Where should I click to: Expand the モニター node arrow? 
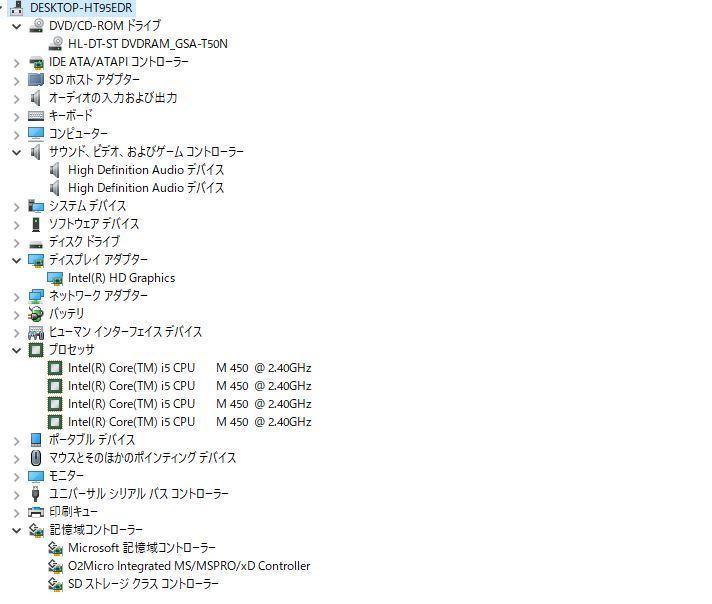click(x=16, y=477)
